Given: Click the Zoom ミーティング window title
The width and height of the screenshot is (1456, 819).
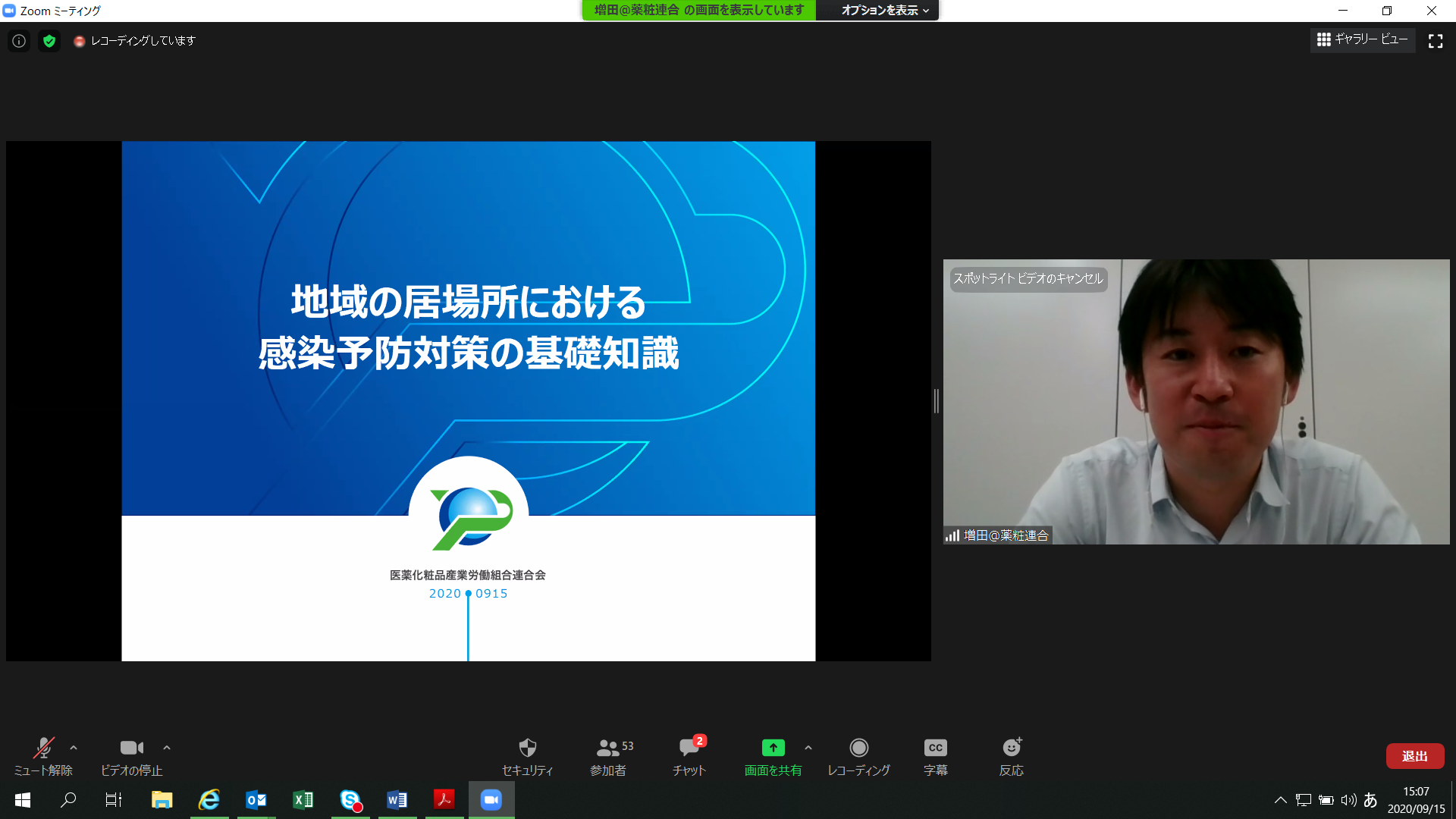Looking at the screenshot, I should coord(61,11).
